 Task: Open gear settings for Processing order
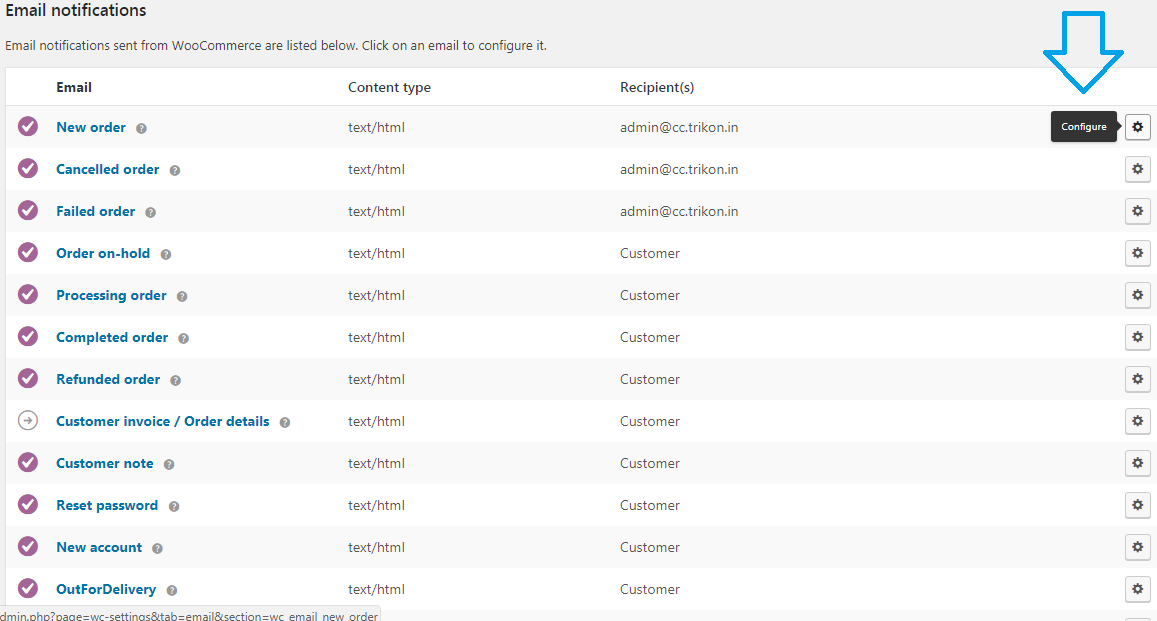tap(1137, 295)
